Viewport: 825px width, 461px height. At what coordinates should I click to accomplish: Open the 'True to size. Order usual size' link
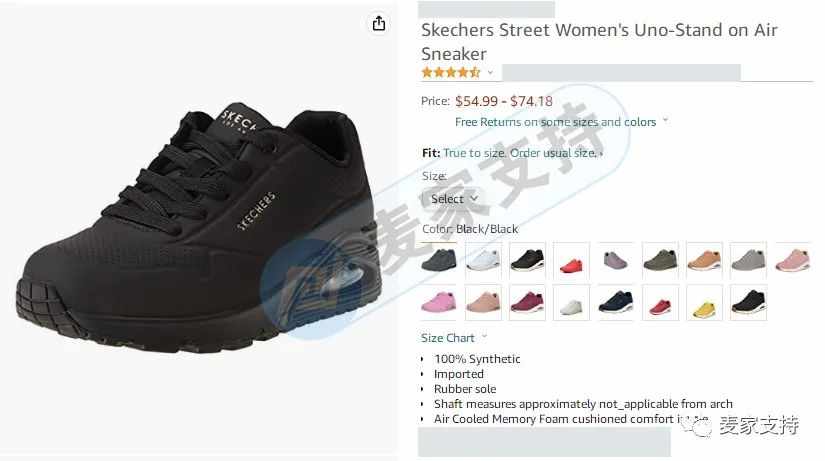[520, 153]
